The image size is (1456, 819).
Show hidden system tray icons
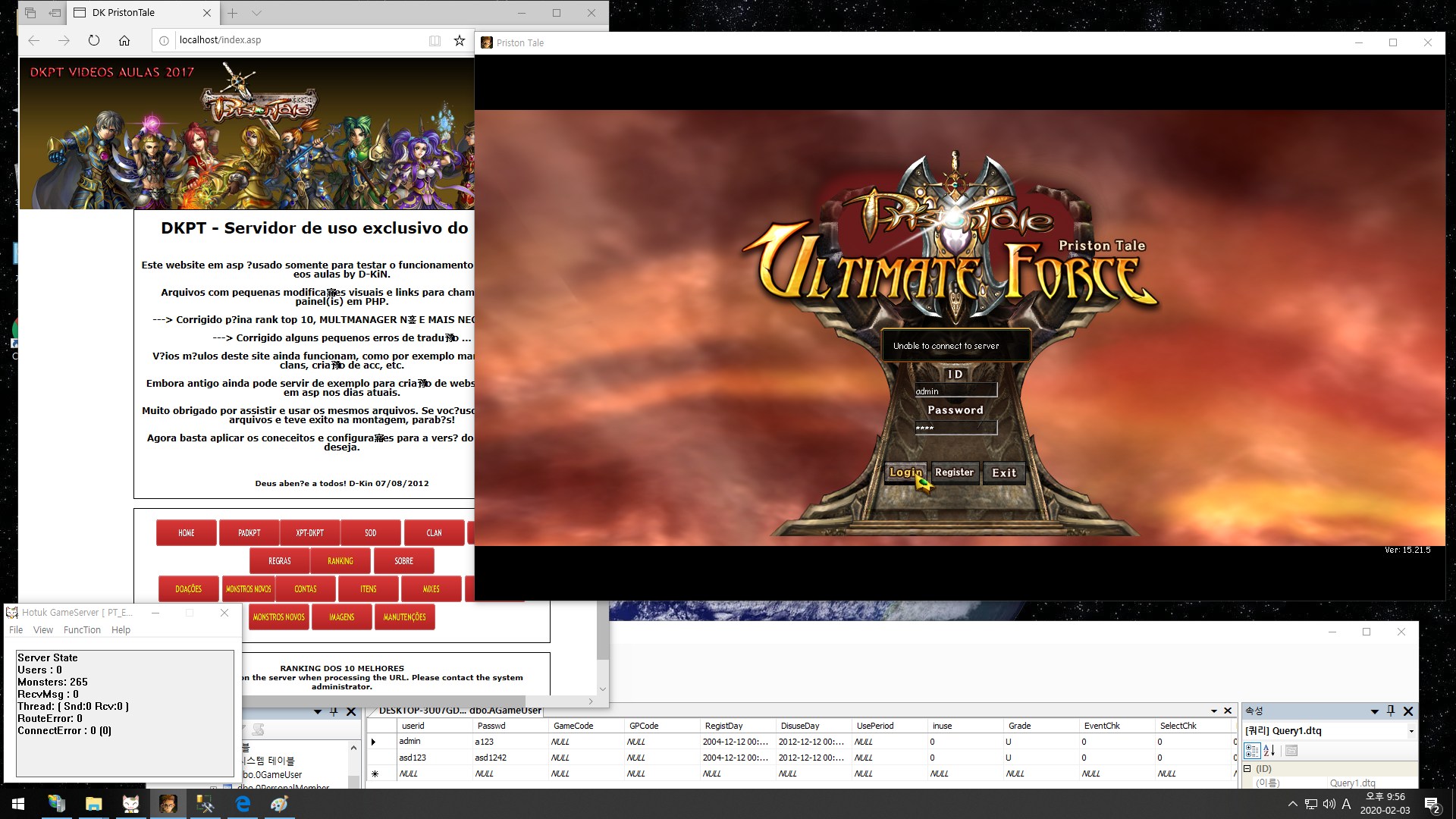tap(1292, 804)
